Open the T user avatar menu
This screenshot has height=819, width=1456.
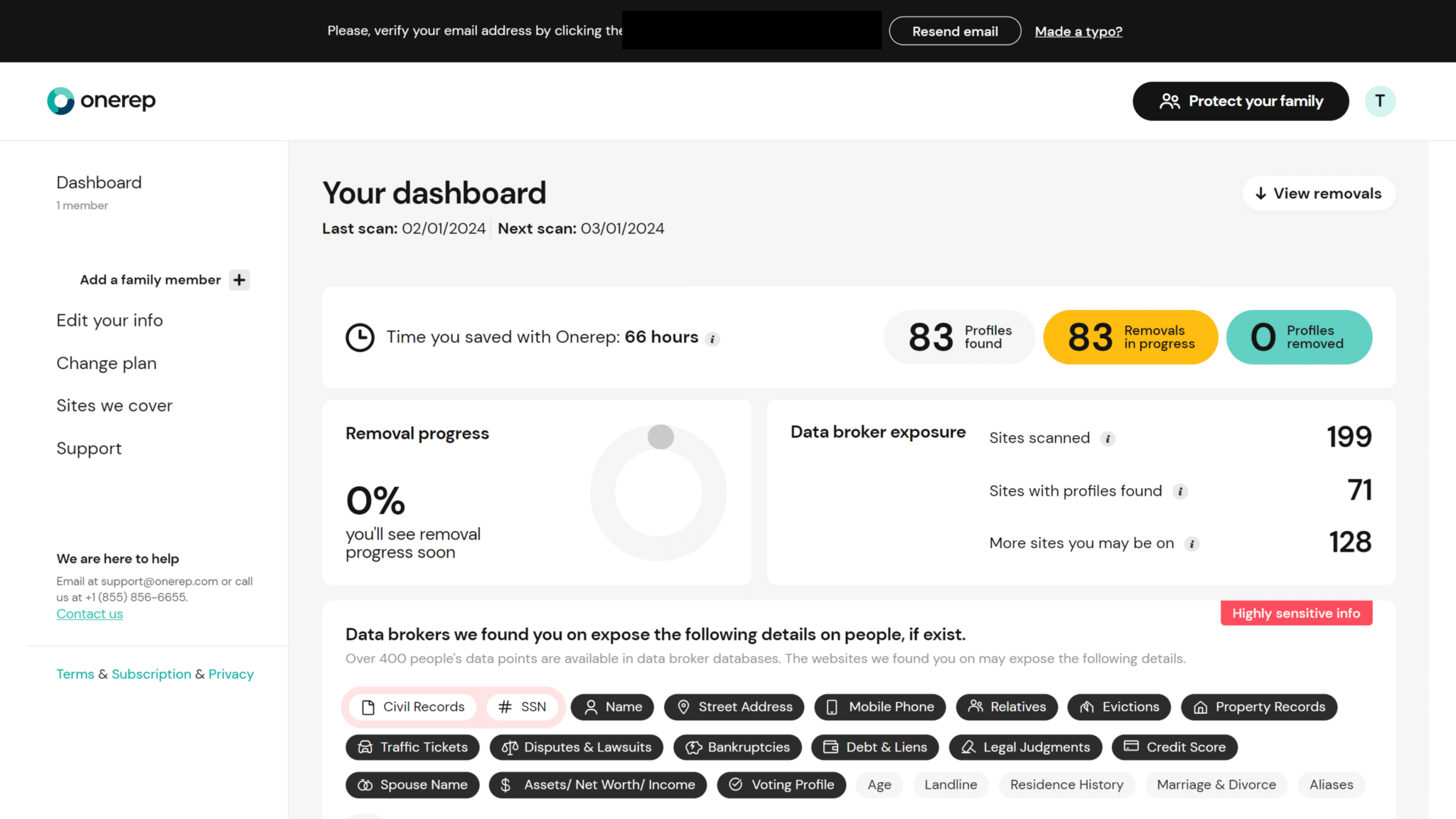pyautogui.click(x=1379, y=101)
